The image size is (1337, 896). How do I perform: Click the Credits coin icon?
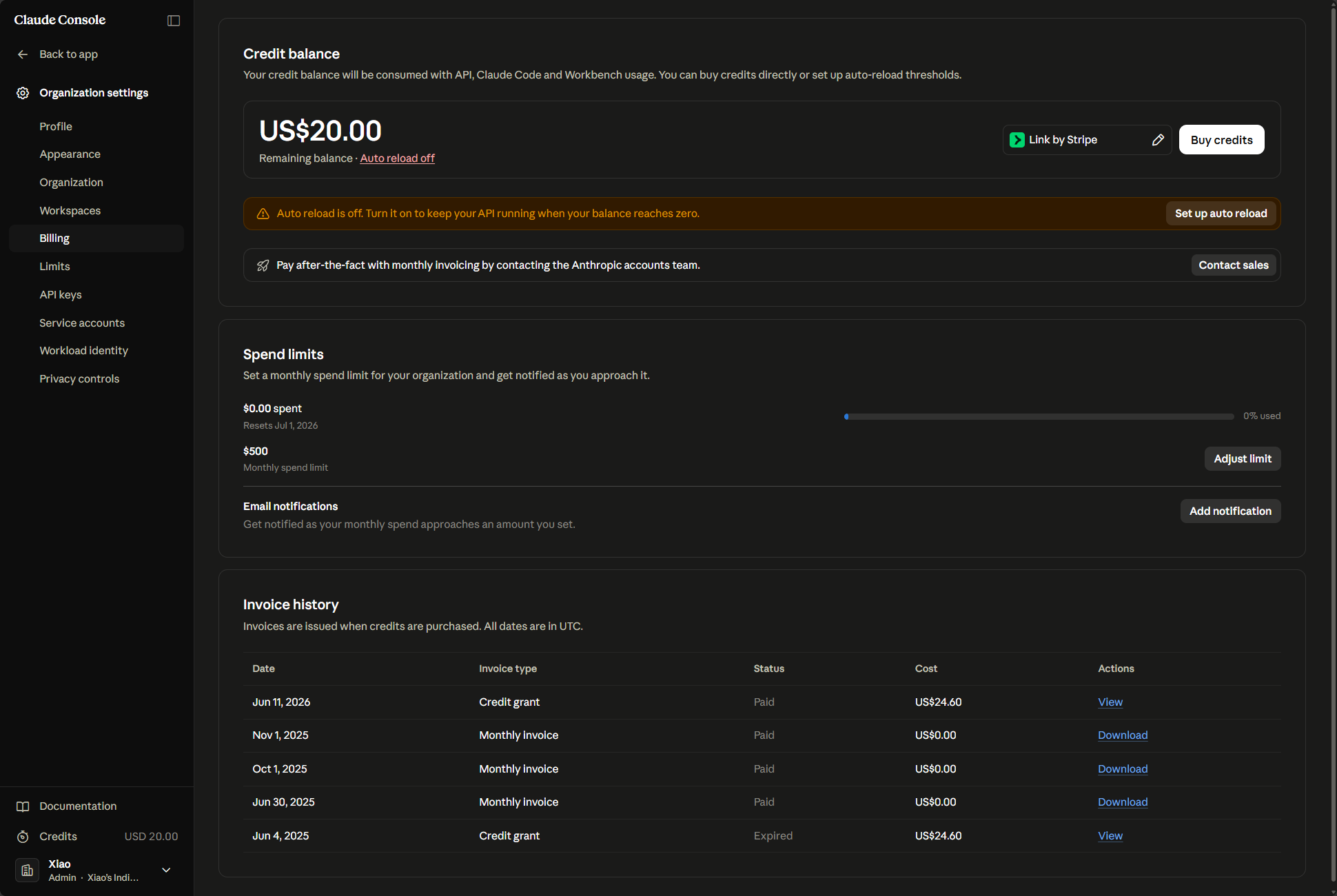tap(23, 837)
